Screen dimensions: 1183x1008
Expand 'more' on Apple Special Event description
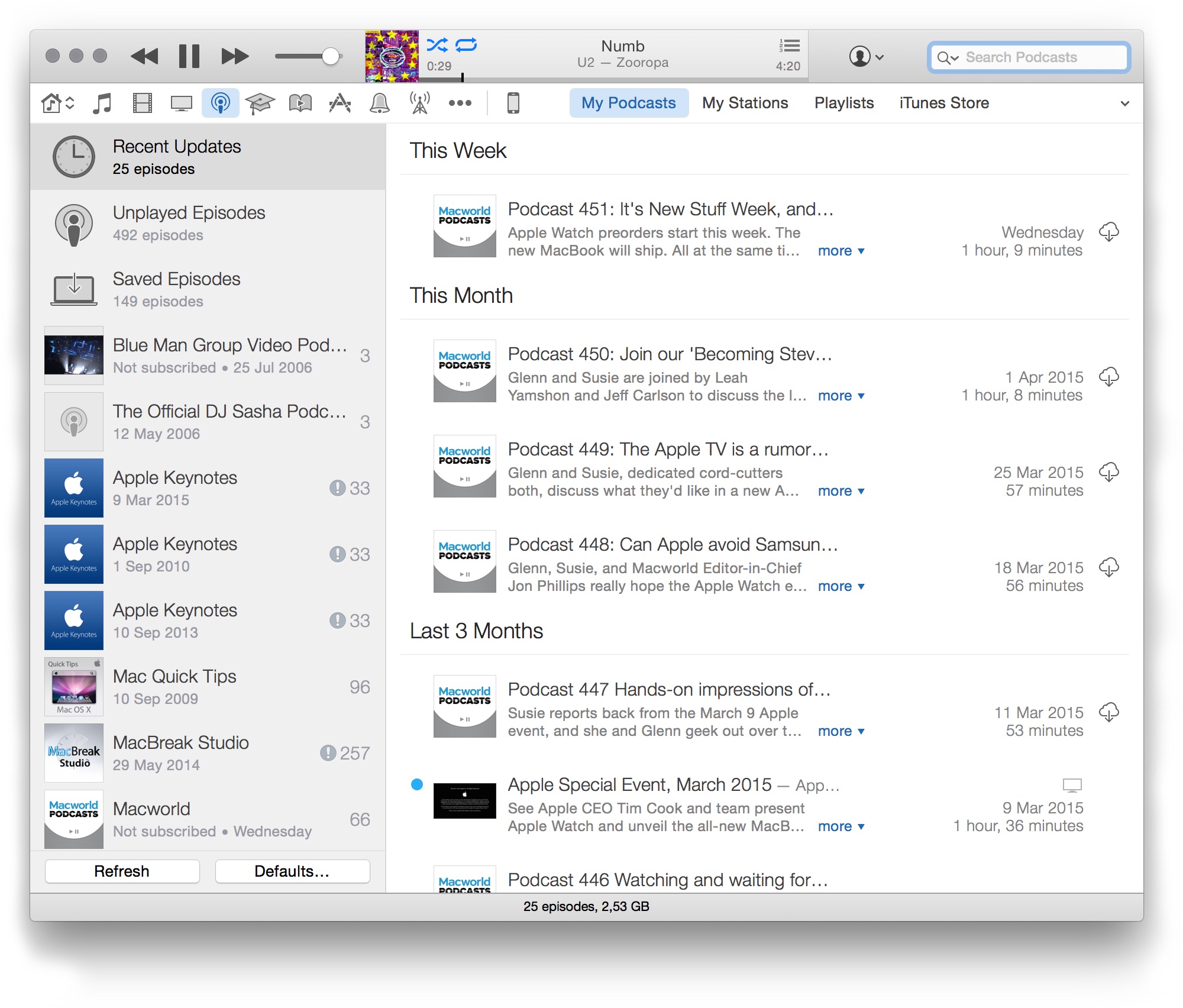841,826
